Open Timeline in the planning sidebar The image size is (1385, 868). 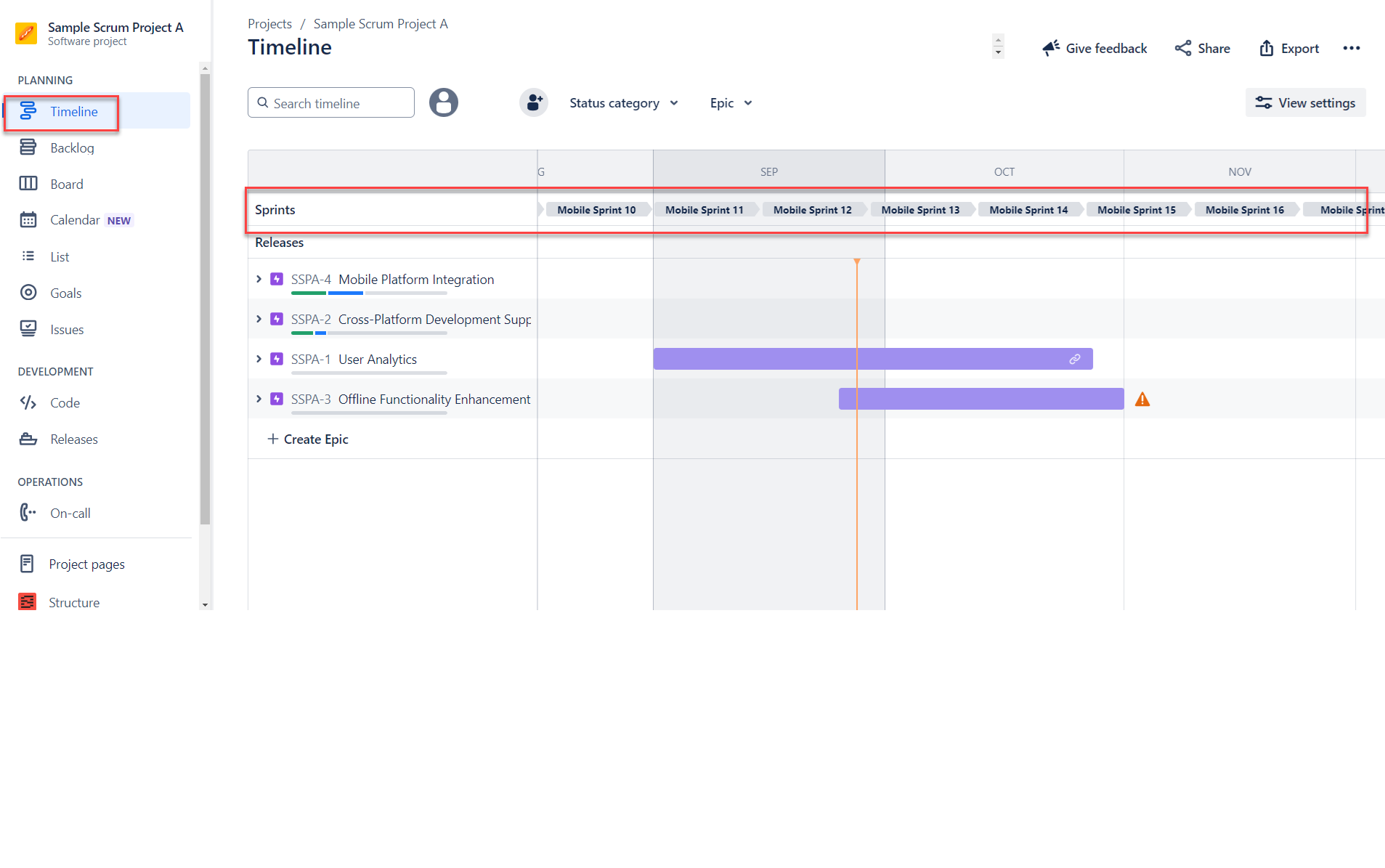tap(97, 111)
